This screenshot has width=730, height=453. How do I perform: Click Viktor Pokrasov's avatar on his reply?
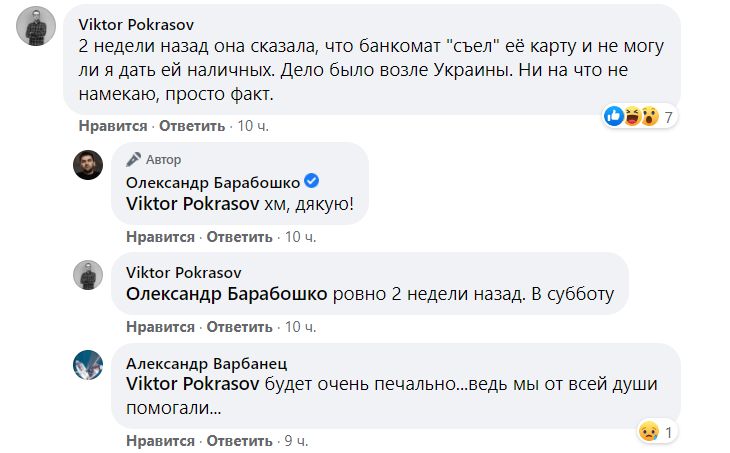pos(89,275)
